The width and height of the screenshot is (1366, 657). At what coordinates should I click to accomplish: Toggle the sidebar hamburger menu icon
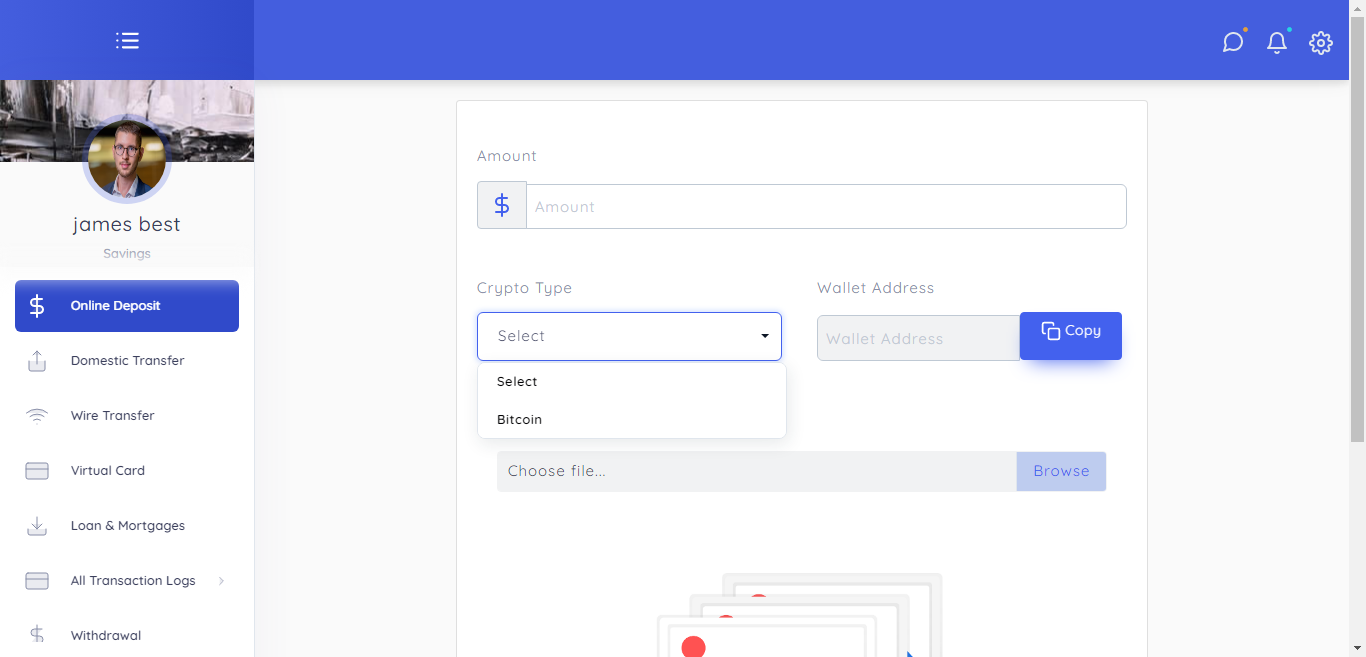pos(127,41)
